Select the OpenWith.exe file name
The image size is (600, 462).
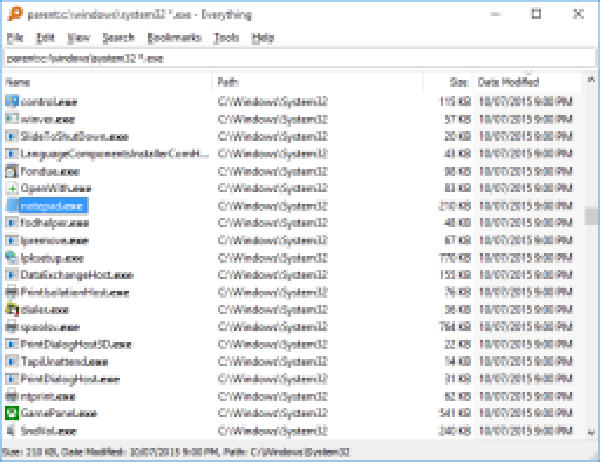coord(56,188)
